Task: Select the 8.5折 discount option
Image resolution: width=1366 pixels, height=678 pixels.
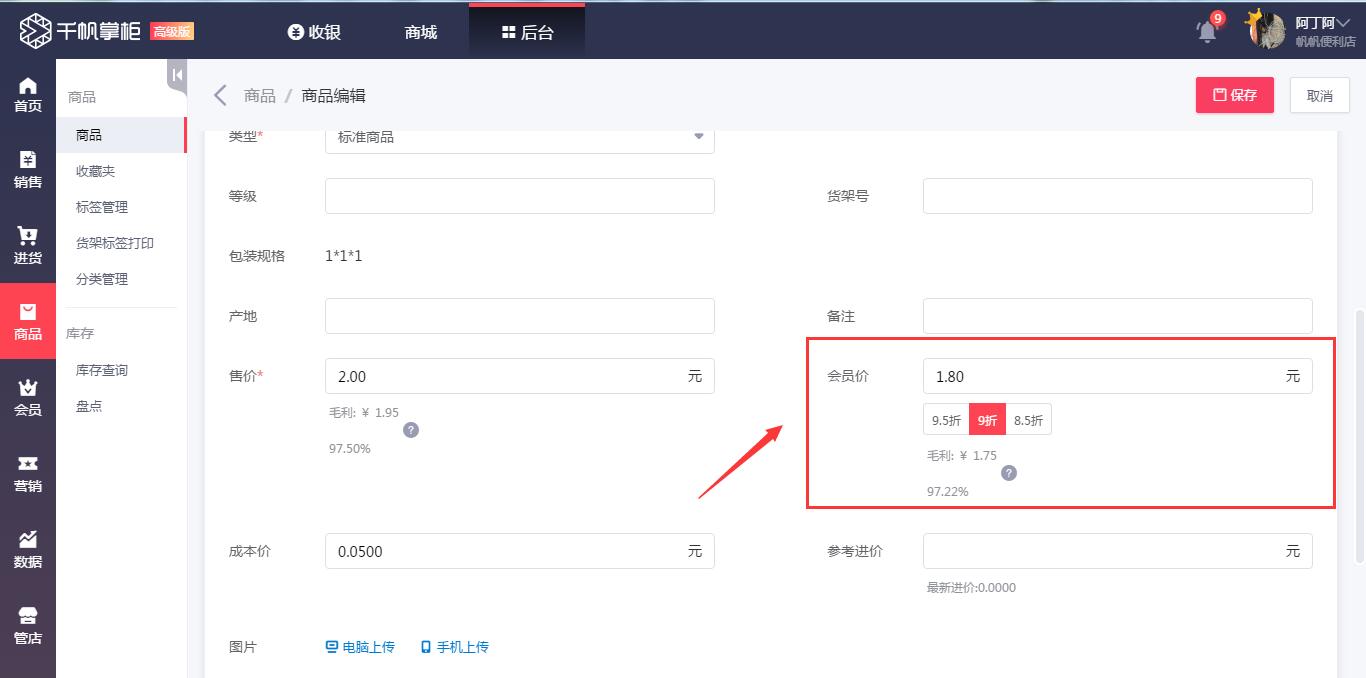Action: pyautogui.click(x=1028, y=420)
